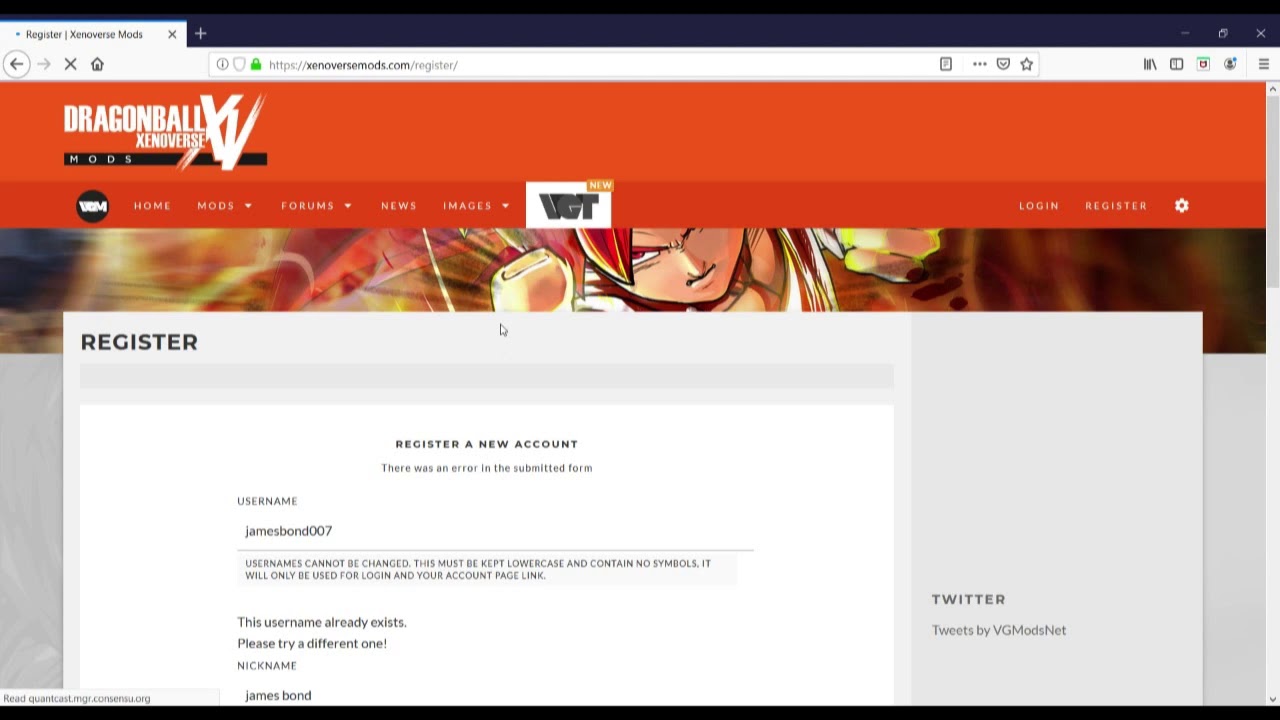Save page to Pocket

coord(1003,64)
